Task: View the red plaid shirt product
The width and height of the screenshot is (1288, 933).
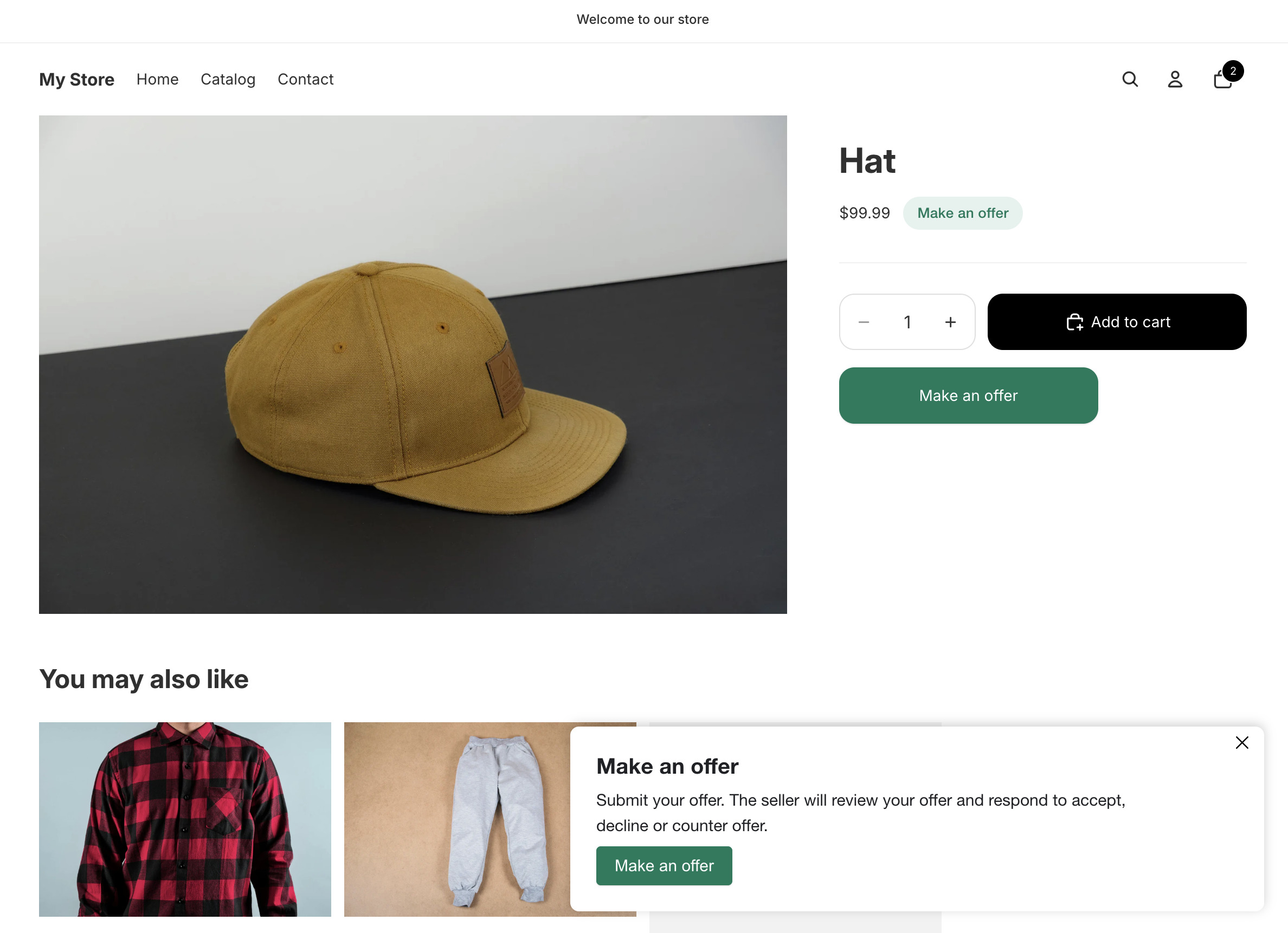Action: (x=184, y=819)
